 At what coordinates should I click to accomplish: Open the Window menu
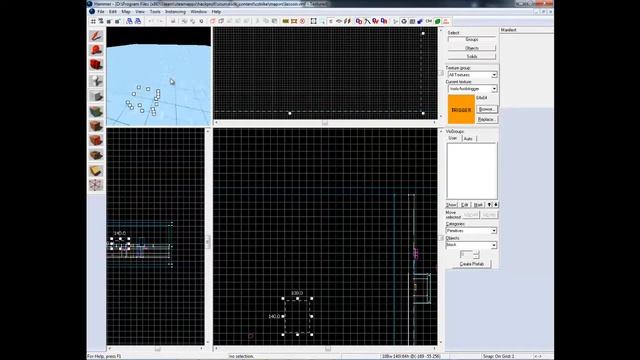198,12
